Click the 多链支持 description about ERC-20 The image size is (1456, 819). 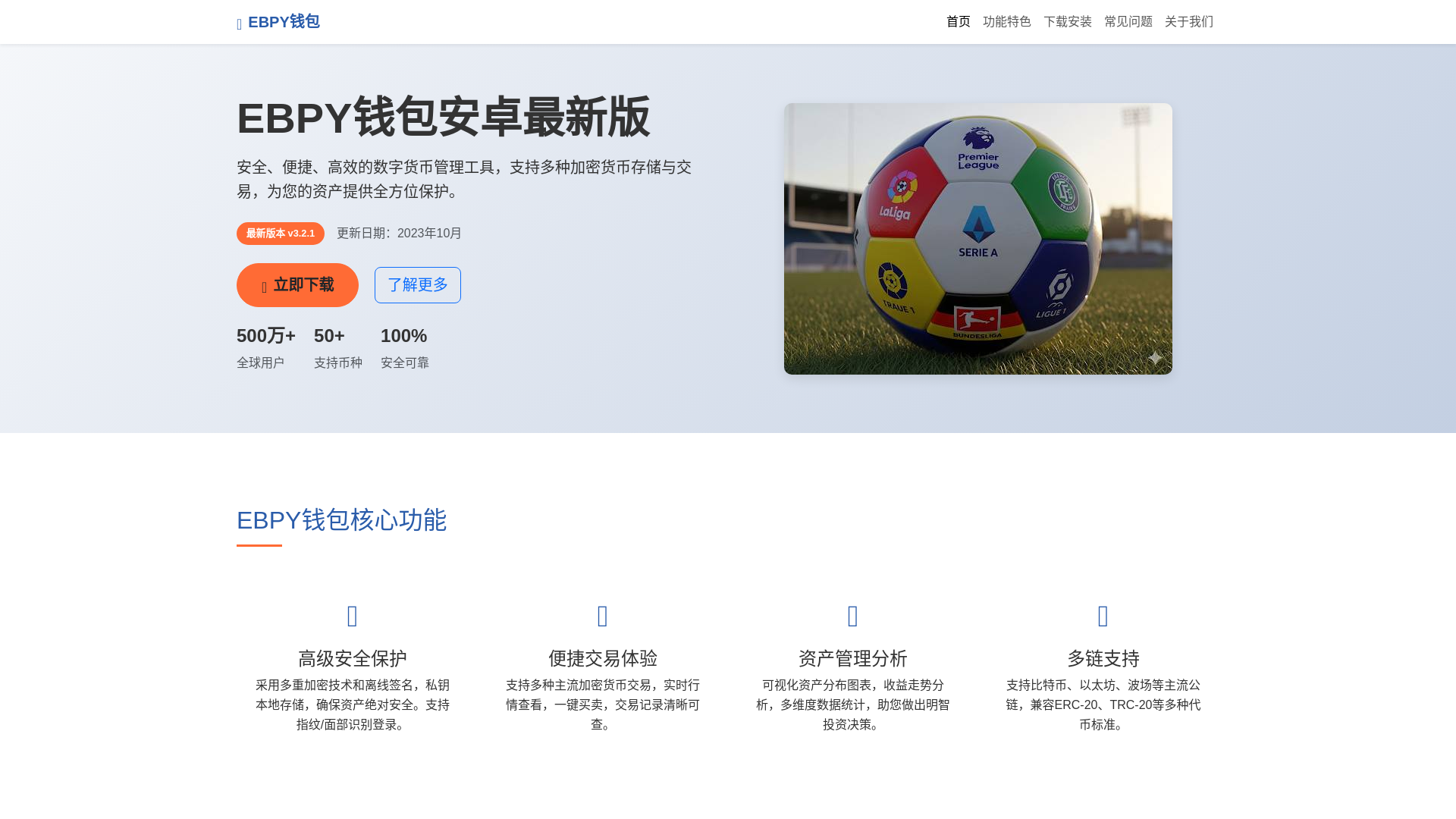click(x=1103, y=705)
